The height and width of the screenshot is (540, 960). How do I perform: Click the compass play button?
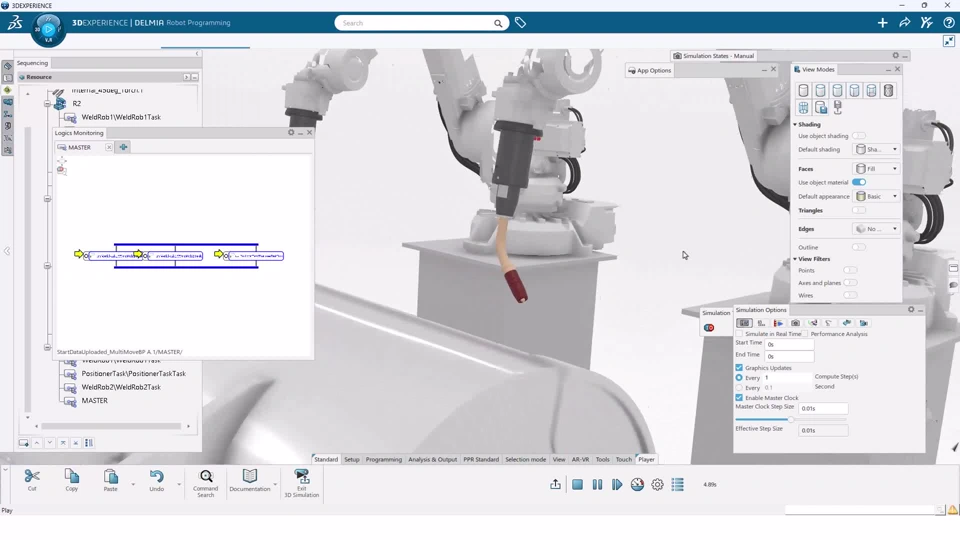pyautogui.click(x=48, y=28)
